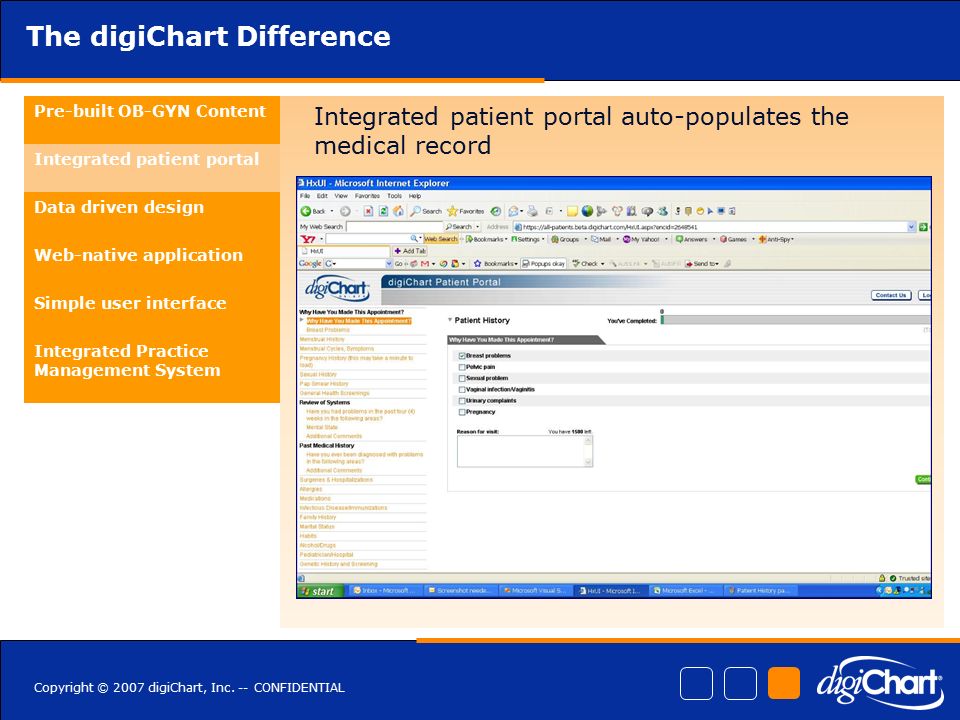Click the Yahoo Groups toolbar icon
Image resolution: width=960 pixels, height=720 pixels.
pyautogui.click(x=555, y=239)
